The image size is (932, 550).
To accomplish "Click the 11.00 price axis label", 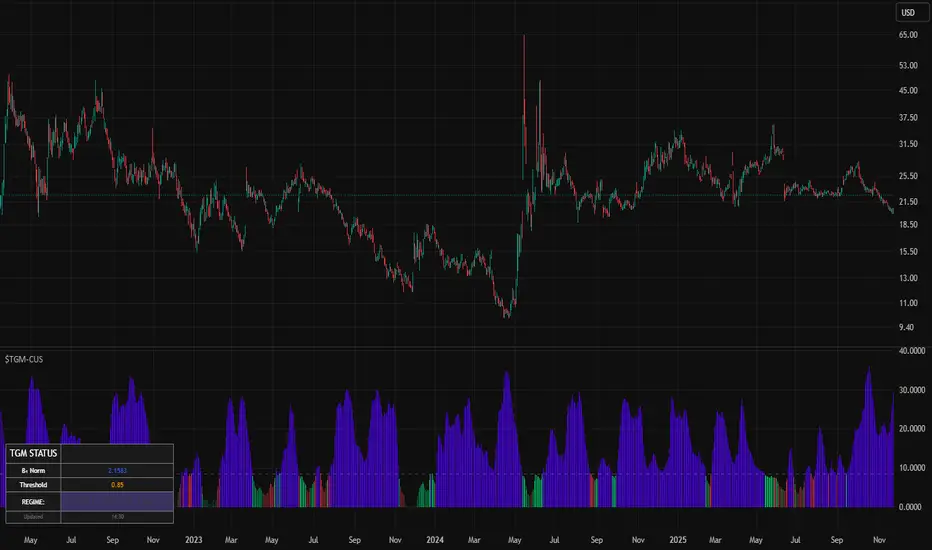I will pyautogui.click(x=908, y=303).
